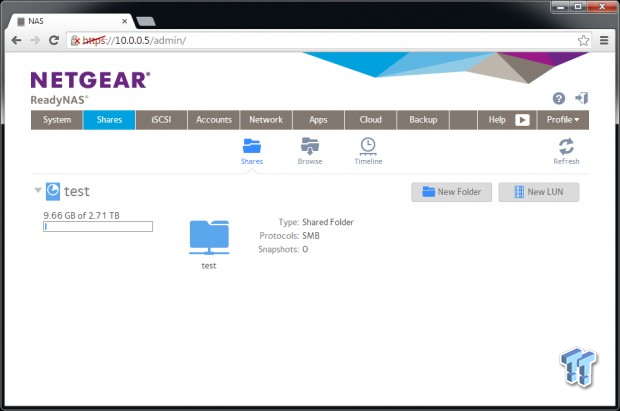This screenshot has height=411, width=620.
Task: Click the ReadyNAS product name text
Action: pos(59,100)
